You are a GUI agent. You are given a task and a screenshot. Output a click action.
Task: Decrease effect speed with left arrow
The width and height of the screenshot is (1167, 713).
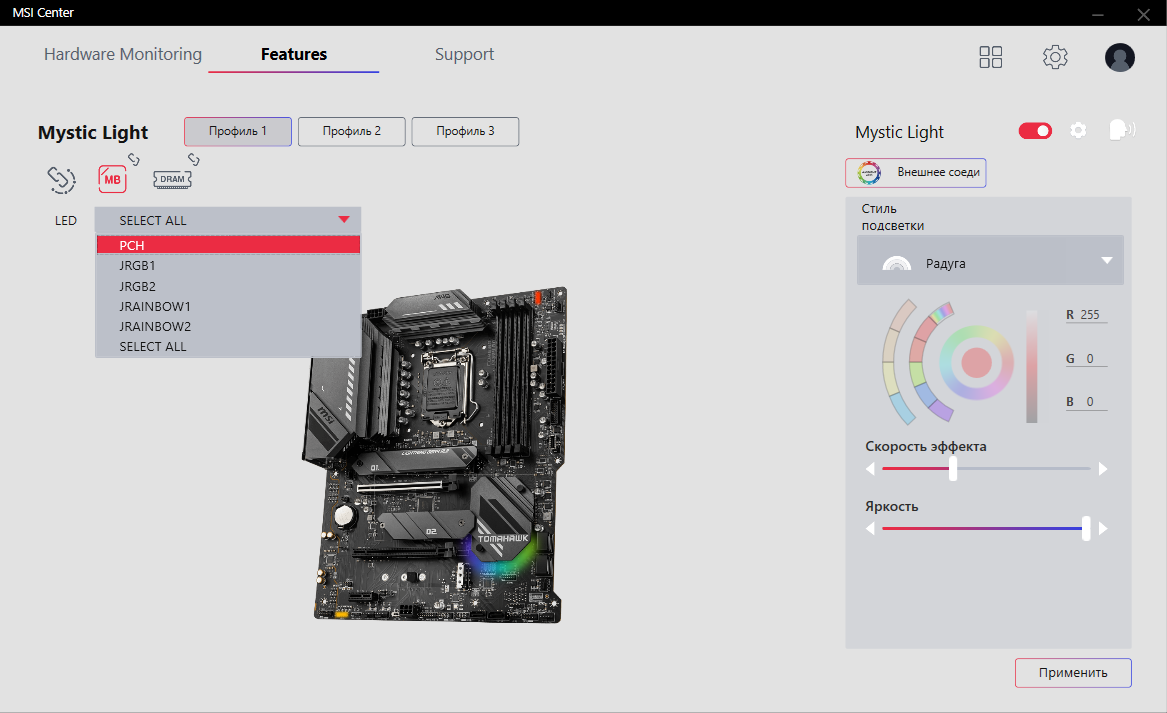click(870, 469)
